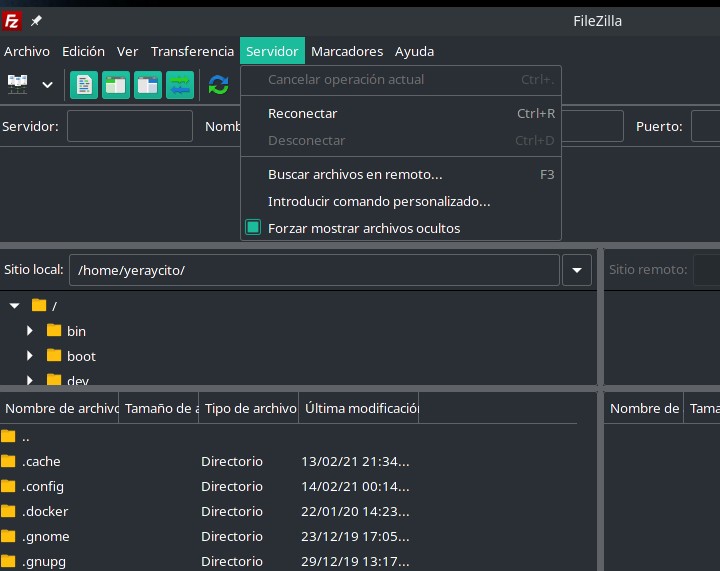Screen dimensions: 720x571
Task: Expand the boot folder tree node
Action: (30, 356)
